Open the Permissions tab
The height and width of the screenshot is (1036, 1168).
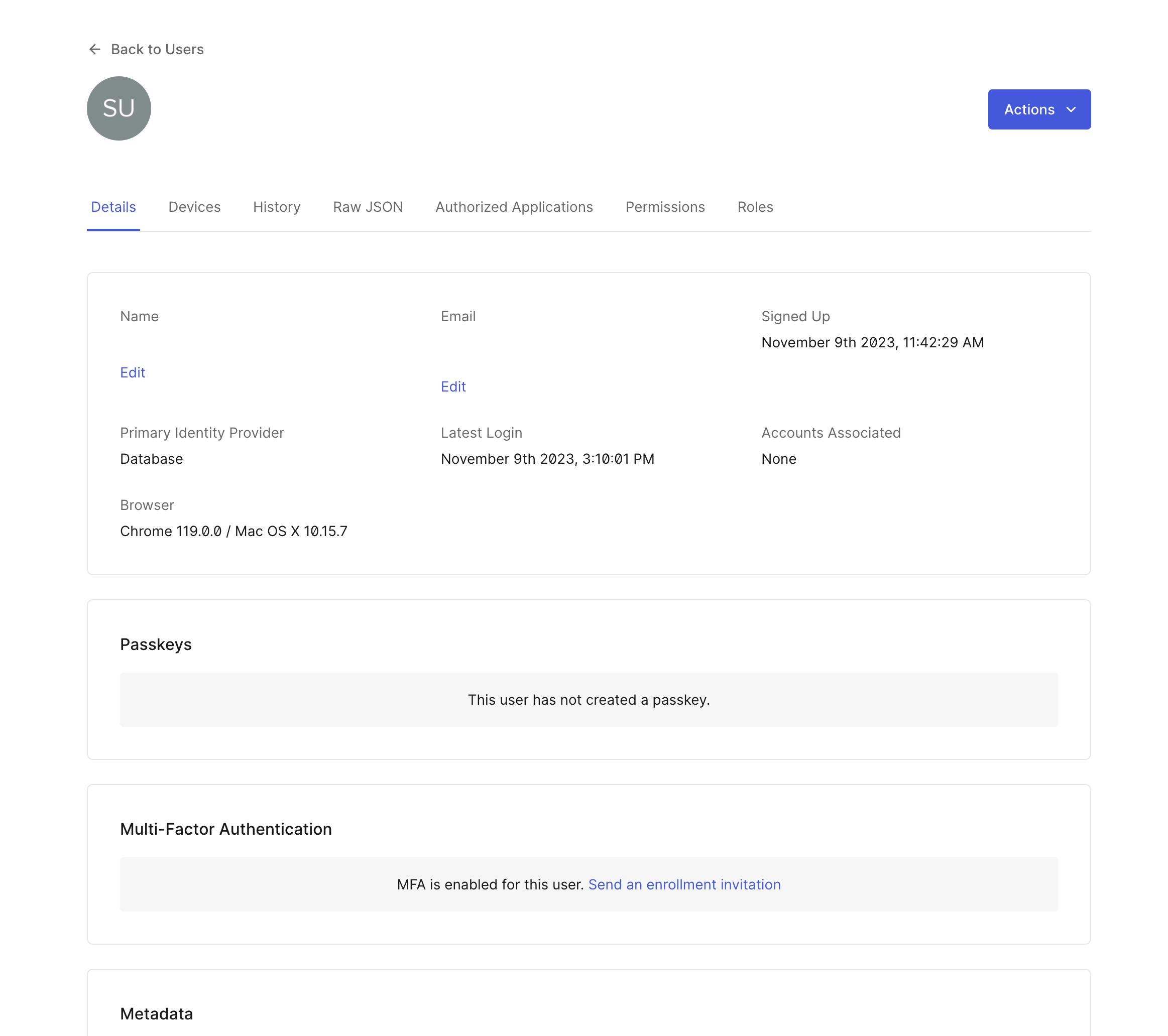tap(664, 207)
